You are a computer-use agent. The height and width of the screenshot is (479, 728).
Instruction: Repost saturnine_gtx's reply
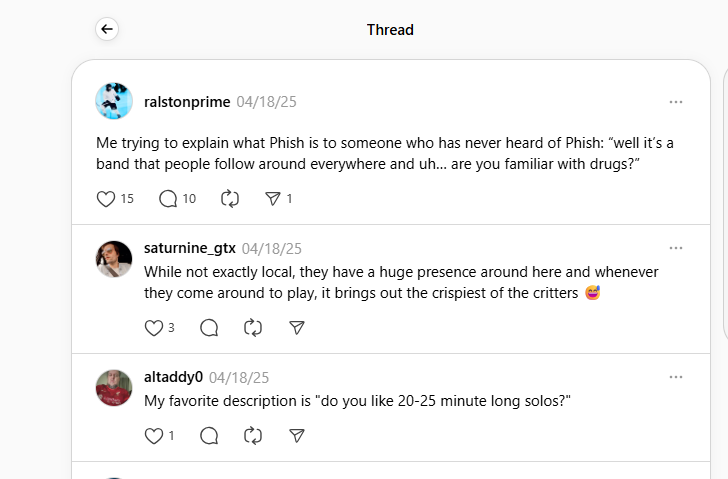coord(253,328)
